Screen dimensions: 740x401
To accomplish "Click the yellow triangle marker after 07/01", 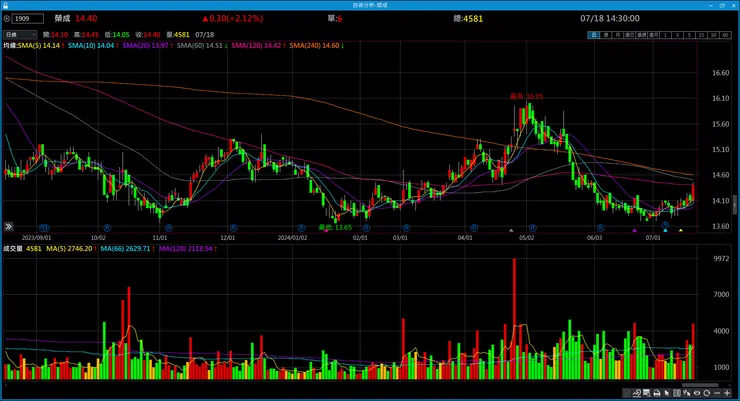I will coord(681,230).
